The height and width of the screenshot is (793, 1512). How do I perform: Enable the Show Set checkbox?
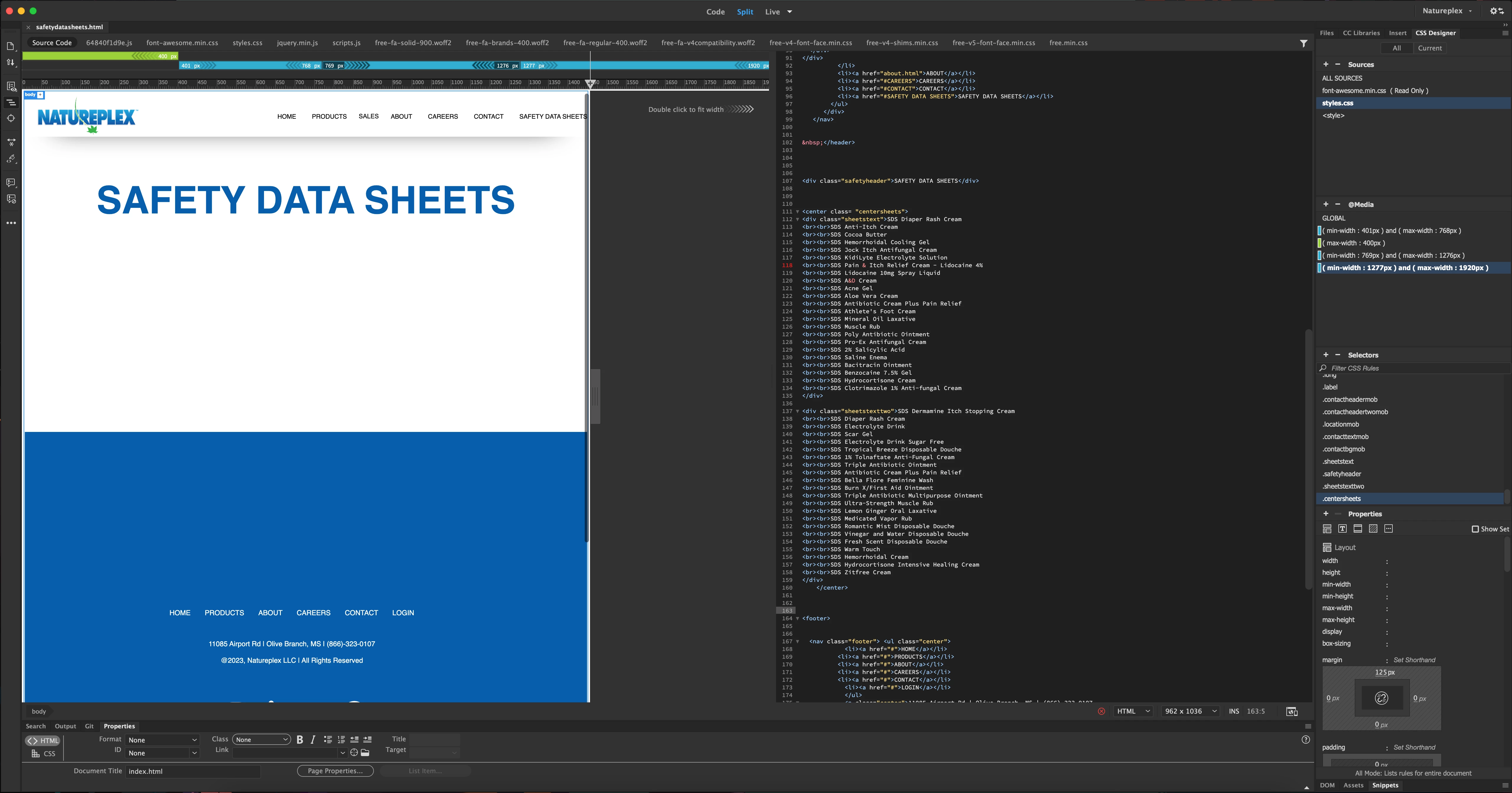point(1475,529)
